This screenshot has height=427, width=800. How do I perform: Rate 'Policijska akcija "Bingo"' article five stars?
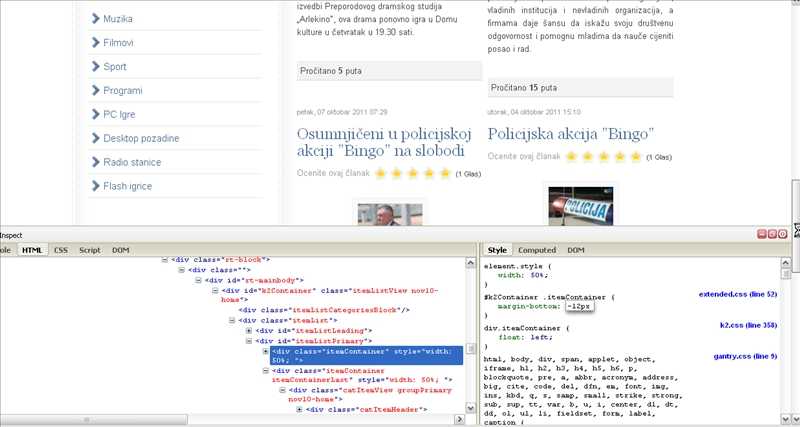pos(636,157)
